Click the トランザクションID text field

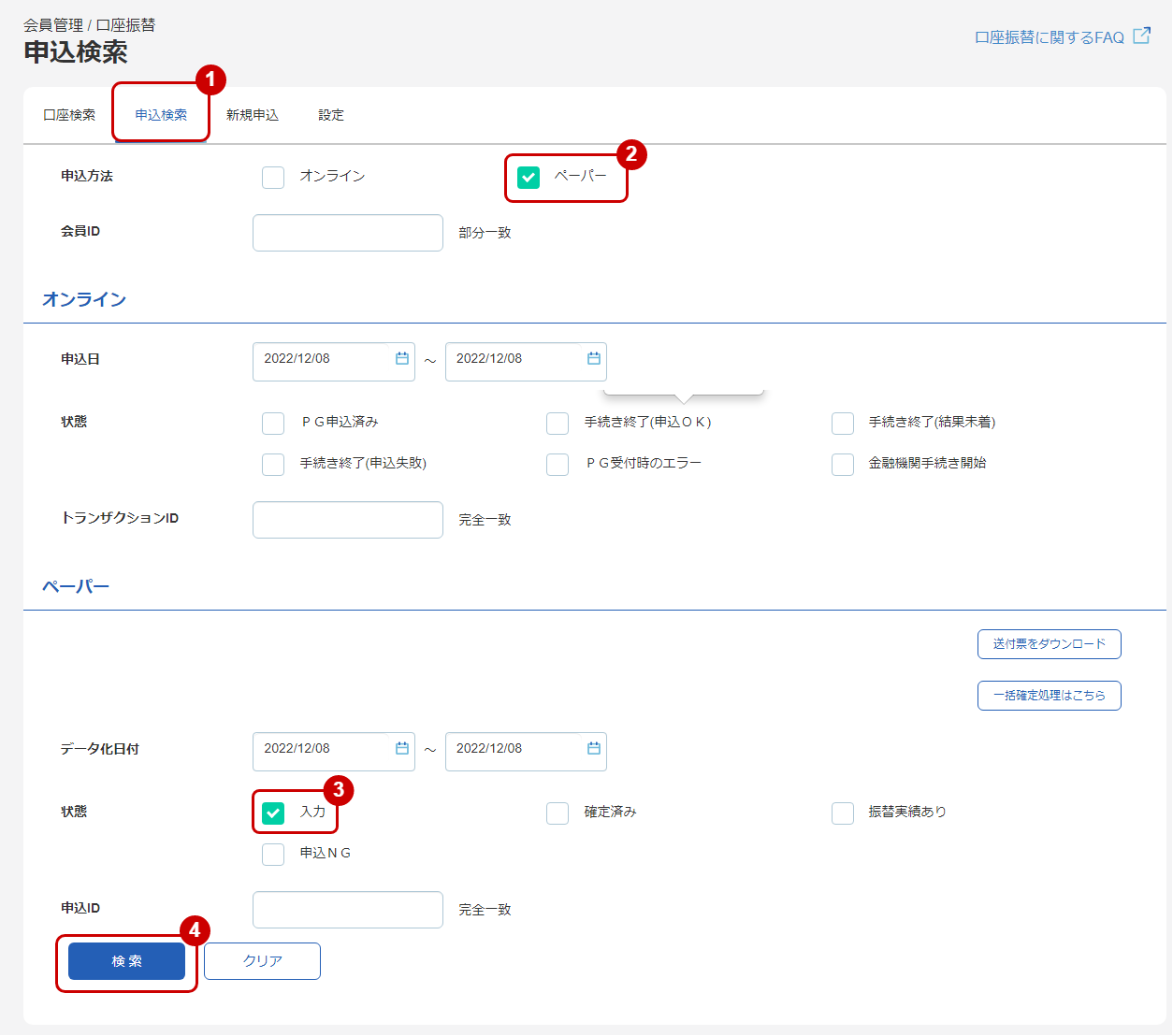pyautogui.click(x=347, y=520)
